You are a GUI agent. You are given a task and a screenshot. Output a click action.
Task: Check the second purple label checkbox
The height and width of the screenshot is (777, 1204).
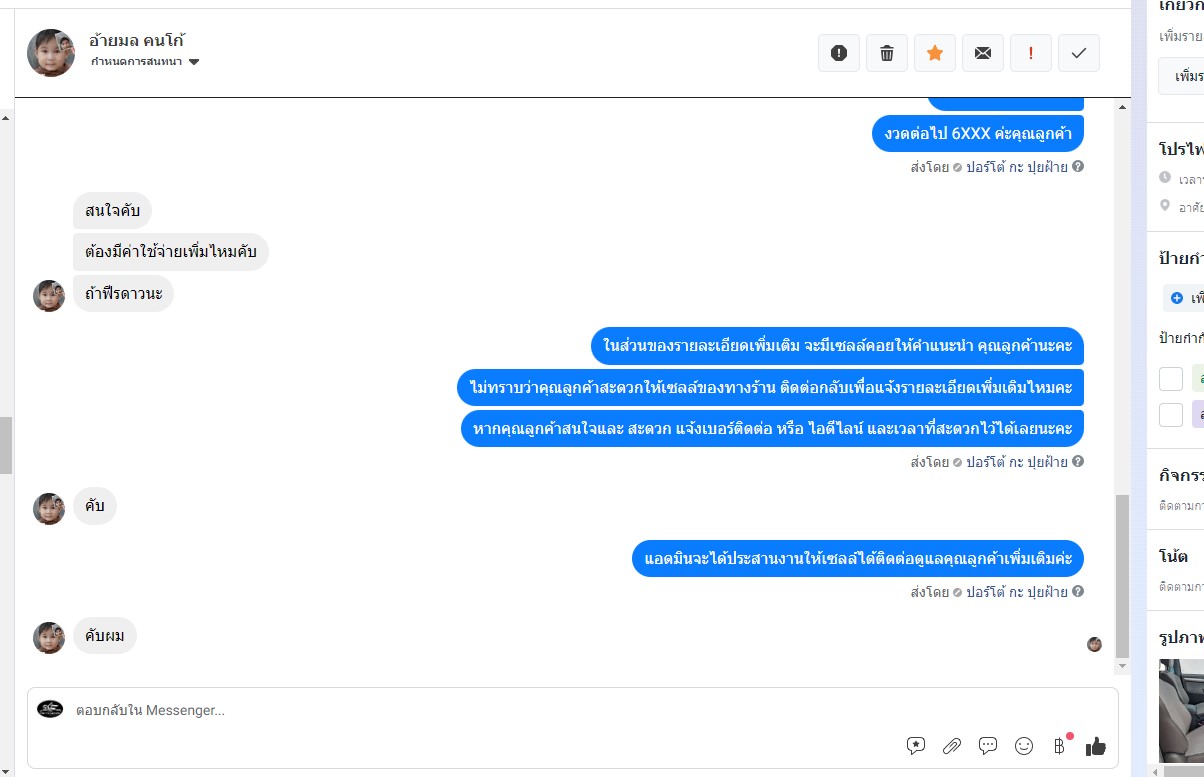(1171, 414)
